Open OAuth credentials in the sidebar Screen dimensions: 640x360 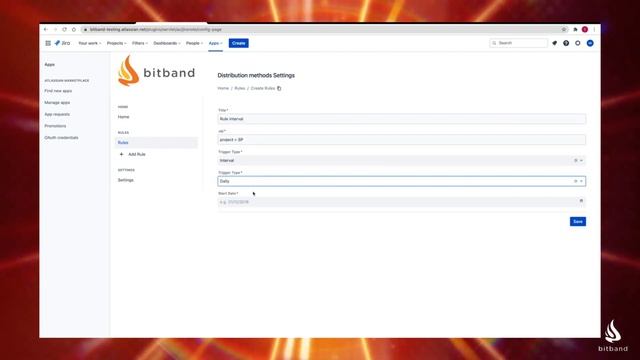click(61, 138)
